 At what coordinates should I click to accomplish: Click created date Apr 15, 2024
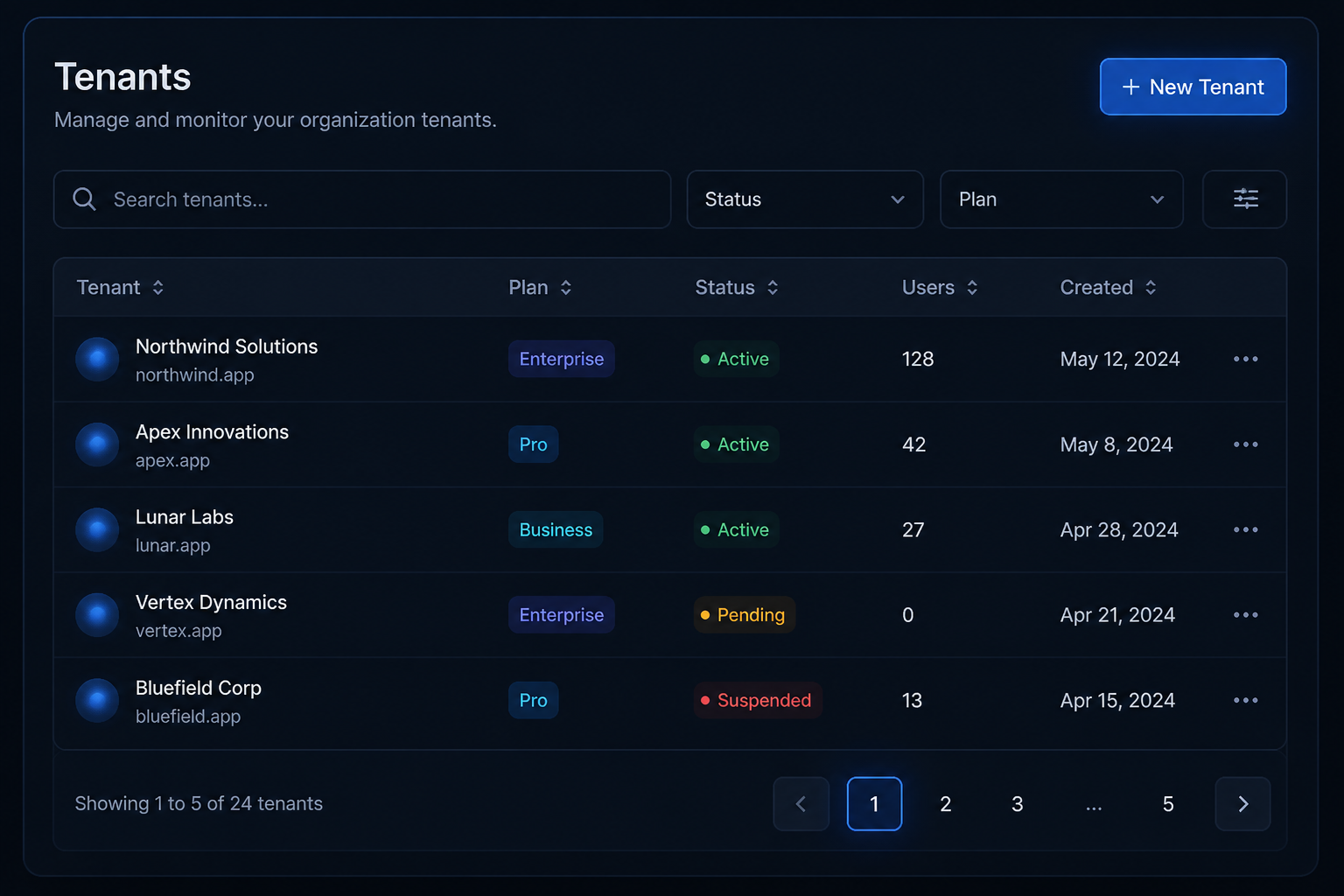(x=1117, y=700)
